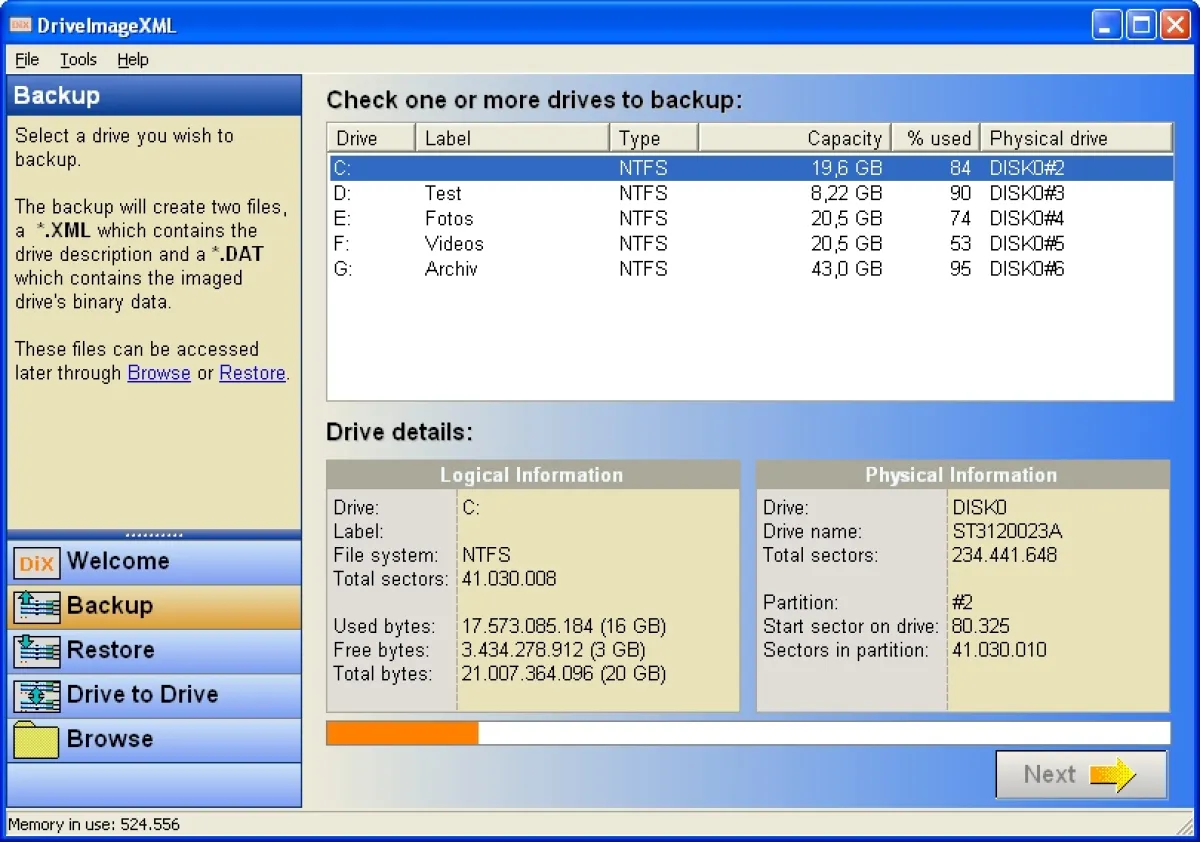Select drive D: labeled Test

pyautogui.click(x=443, y=194)
